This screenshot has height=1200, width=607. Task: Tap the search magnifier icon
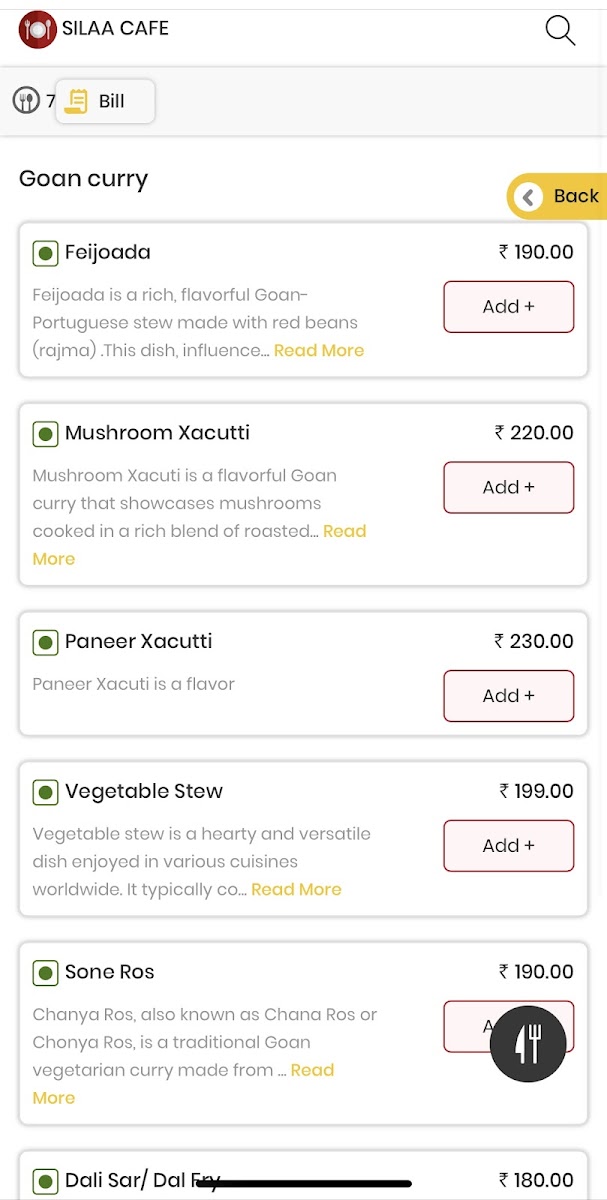tap(560, 30)
